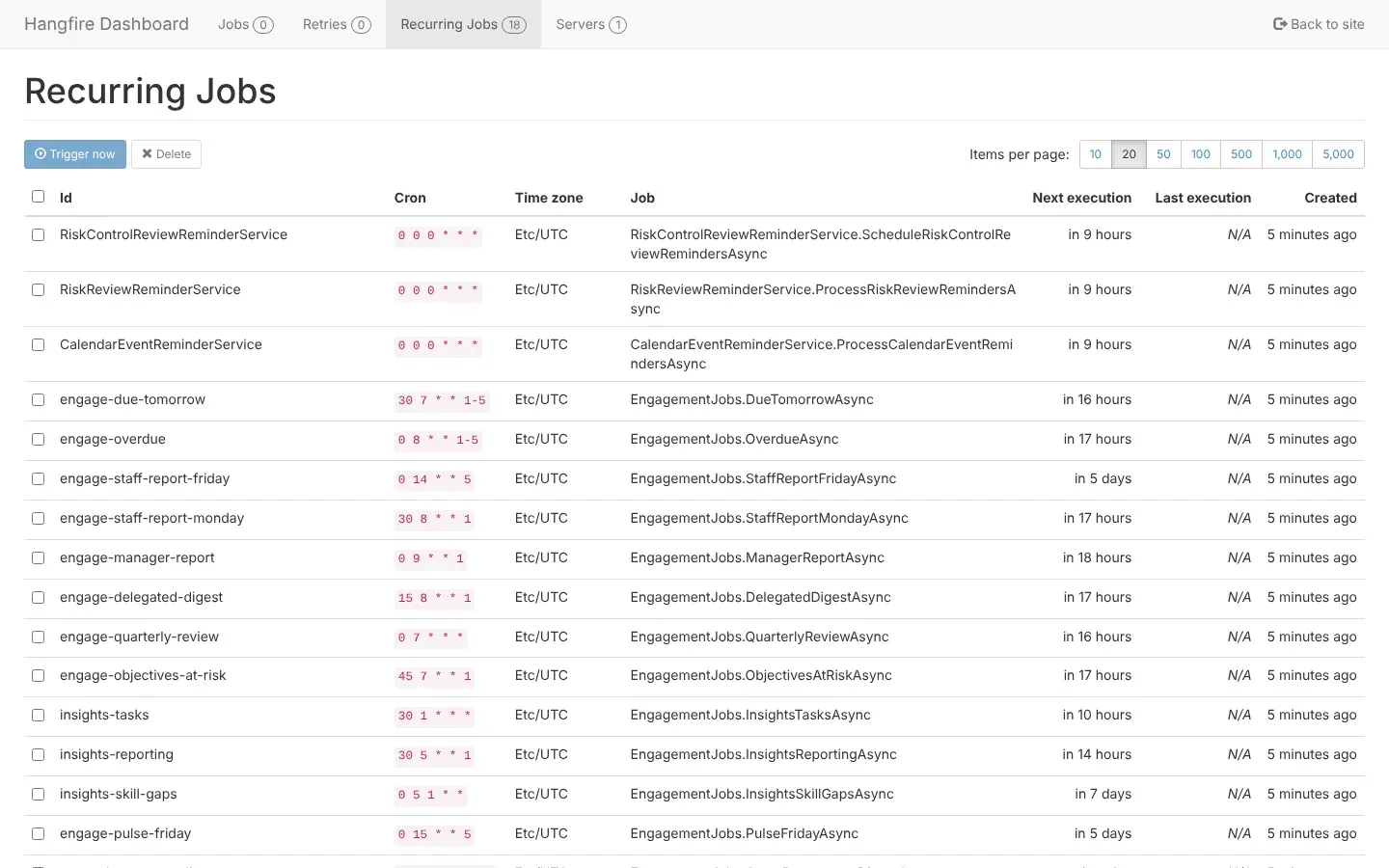This screenshot has width=1389, height=868.
Task: Click the cron expression for insights-tasks
Action: [435, 716]
